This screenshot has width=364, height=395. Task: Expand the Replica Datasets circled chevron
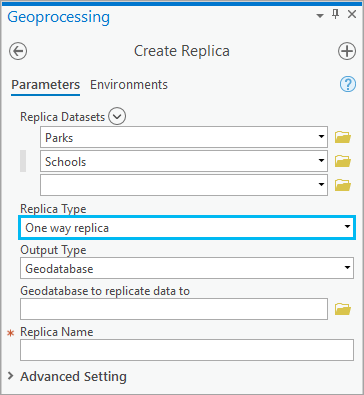pyautogui.click(x=117, y=116)
